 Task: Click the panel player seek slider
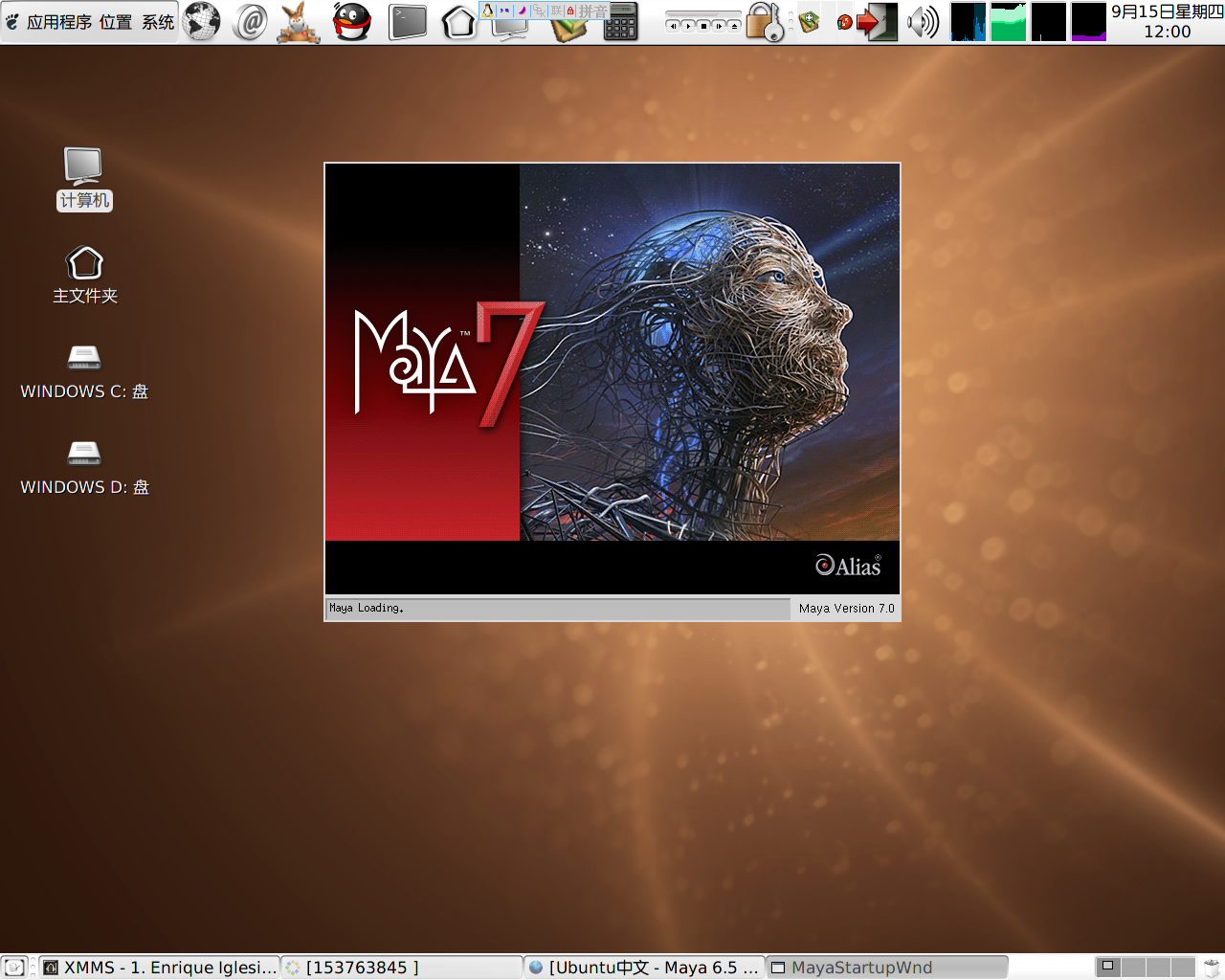(x=703, y=13)
